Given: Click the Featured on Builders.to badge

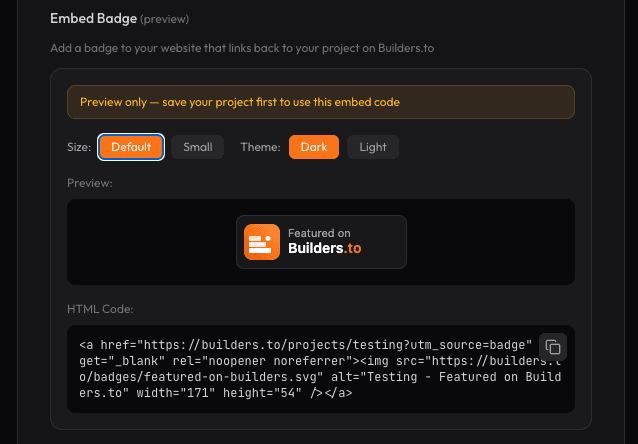Looking at the screenshot, I should point(321,241).
